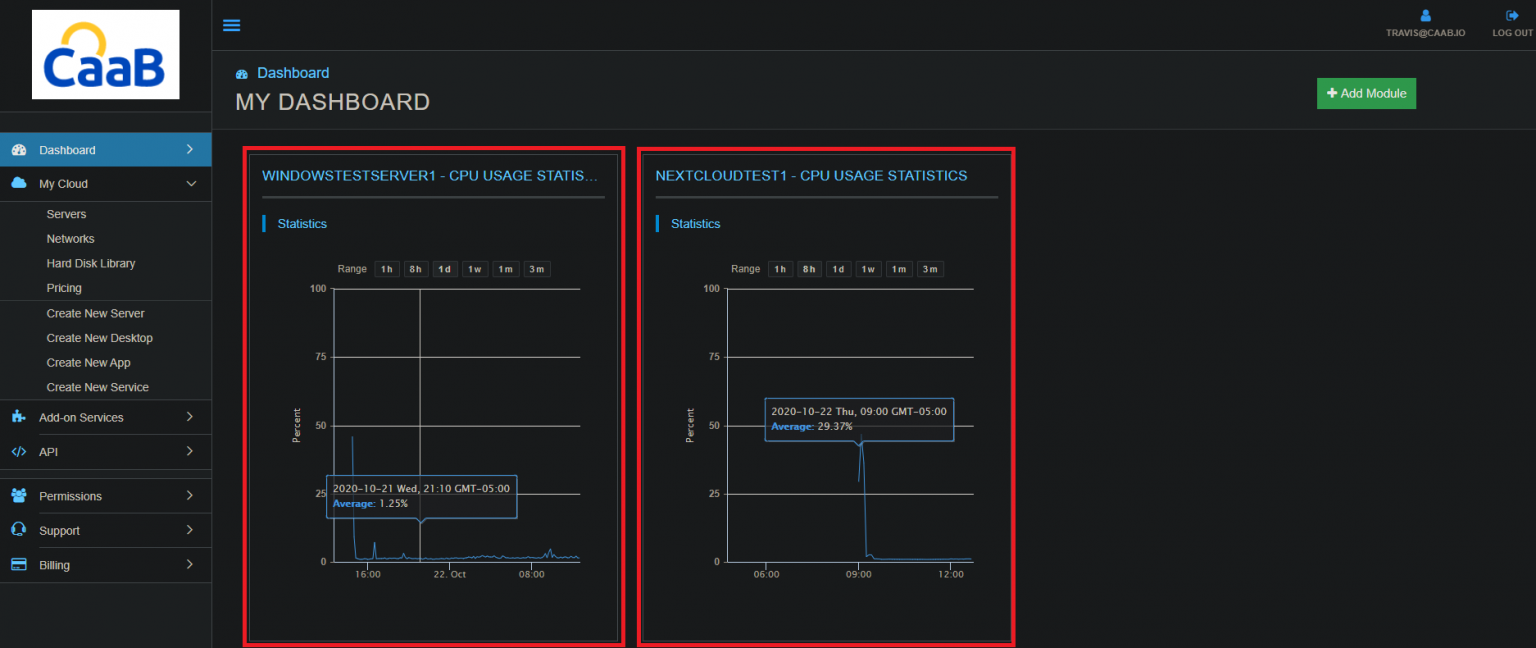Open Hard Disk Library
This screenshot has height=648, width=1536.
91,263
